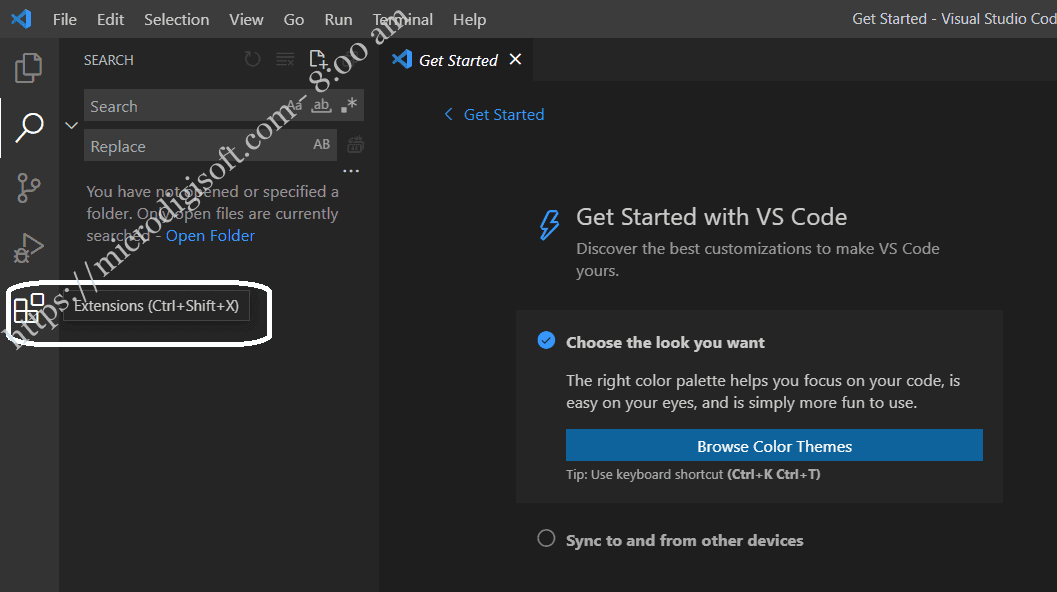Viewport: 1057px width, 592px height.
Task: Click inside the Search input field
Action: point(185,106)
